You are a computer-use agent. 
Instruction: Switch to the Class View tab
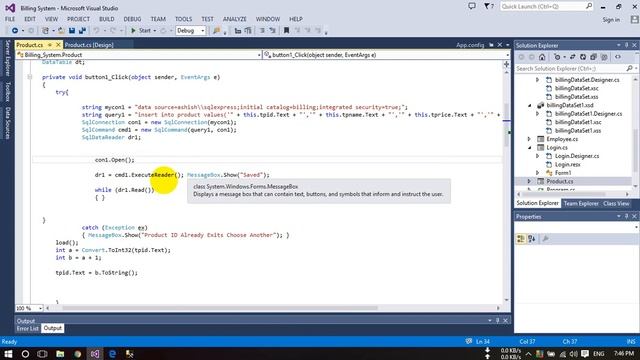click(616, 203)
